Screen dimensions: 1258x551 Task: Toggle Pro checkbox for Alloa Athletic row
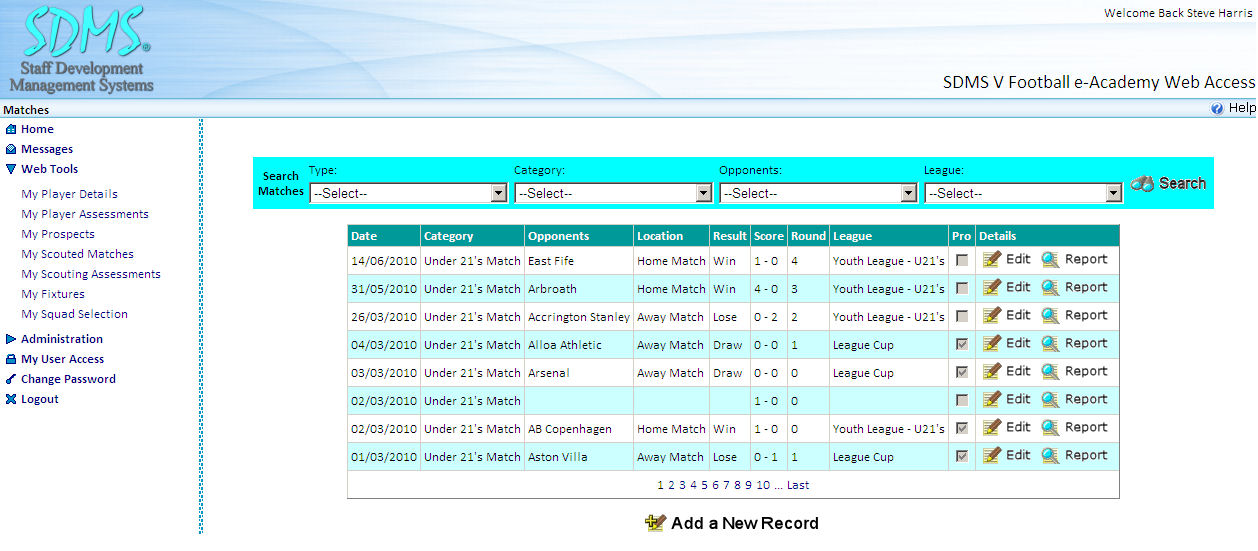click(x=961, y=344)
